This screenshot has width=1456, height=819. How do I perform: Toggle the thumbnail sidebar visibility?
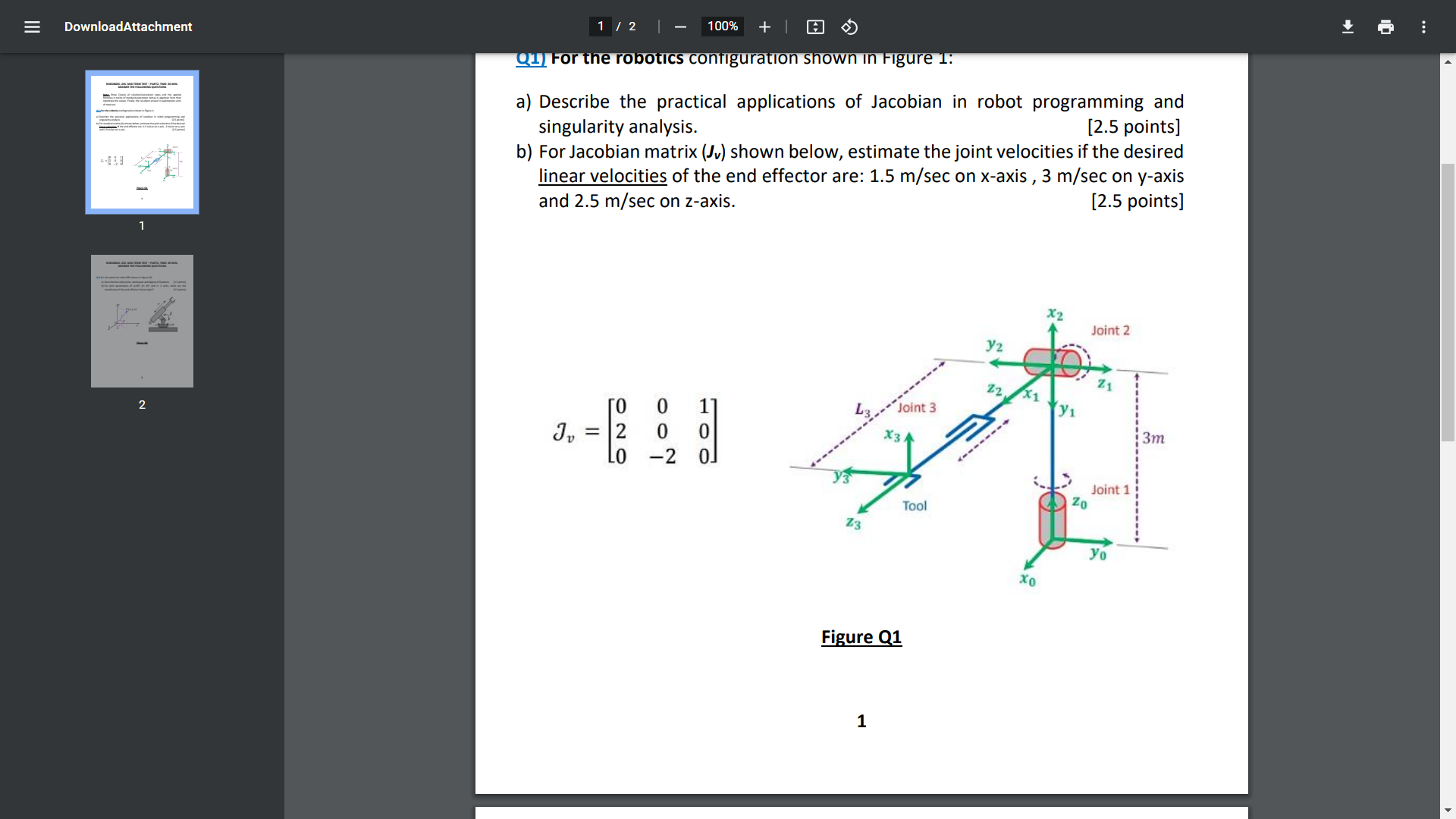pyautogui.click(x=32, y=27)
